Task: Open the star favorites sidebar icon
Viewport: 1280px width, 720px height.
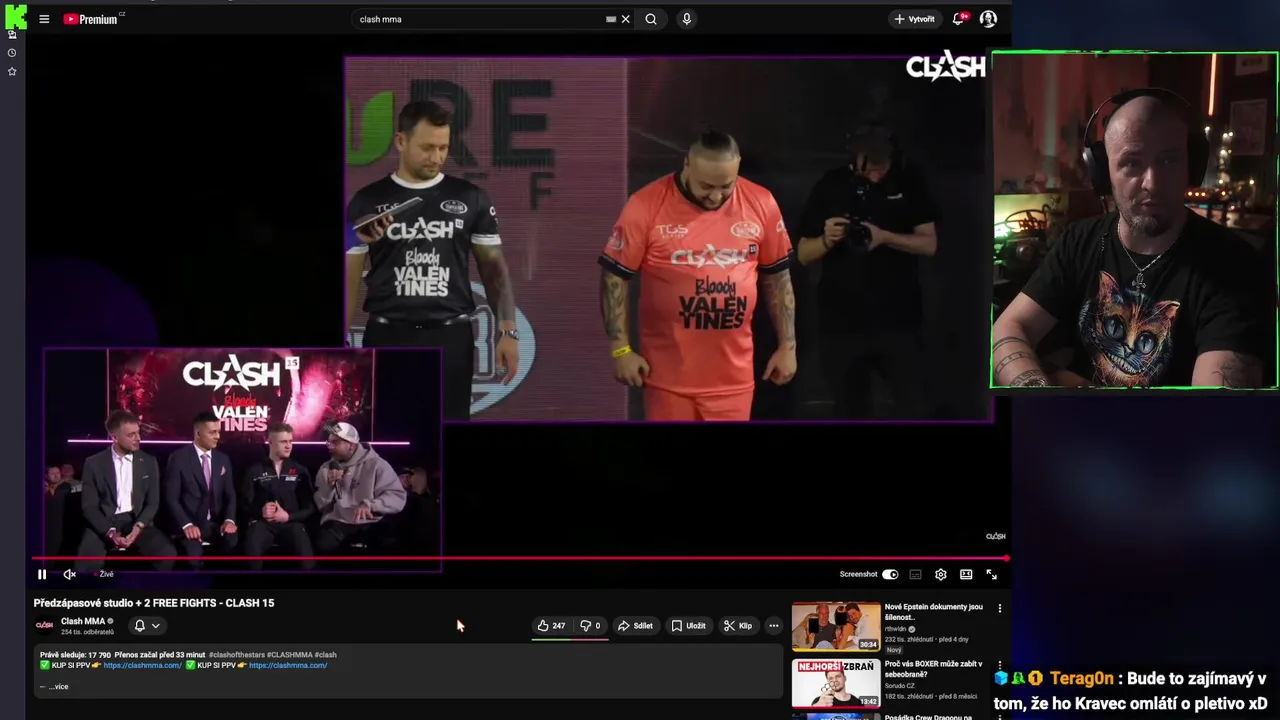Action: pyautogui.click(x=12, y=72)
